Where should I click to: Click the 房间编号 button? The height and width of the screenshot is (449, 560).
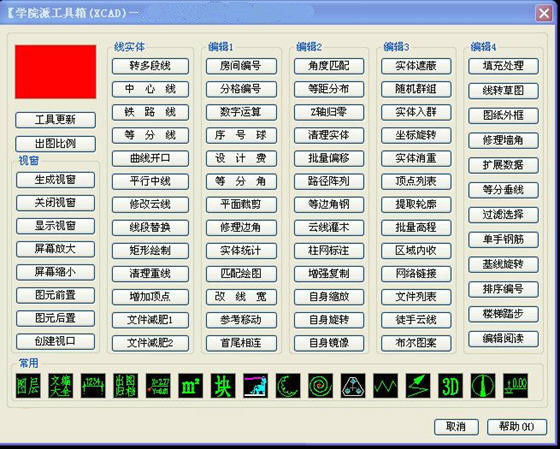241,66
